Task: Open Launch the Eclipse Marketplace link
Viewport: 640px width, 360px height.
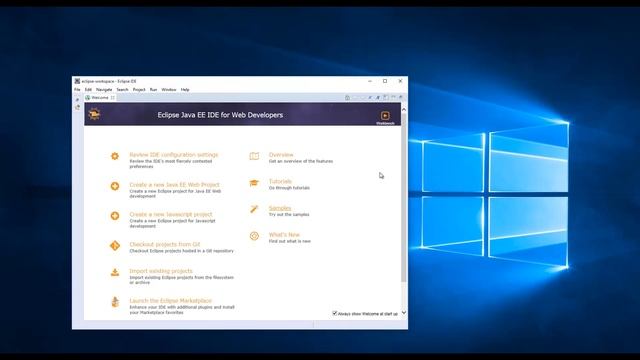Action: (x=171, y=300)
